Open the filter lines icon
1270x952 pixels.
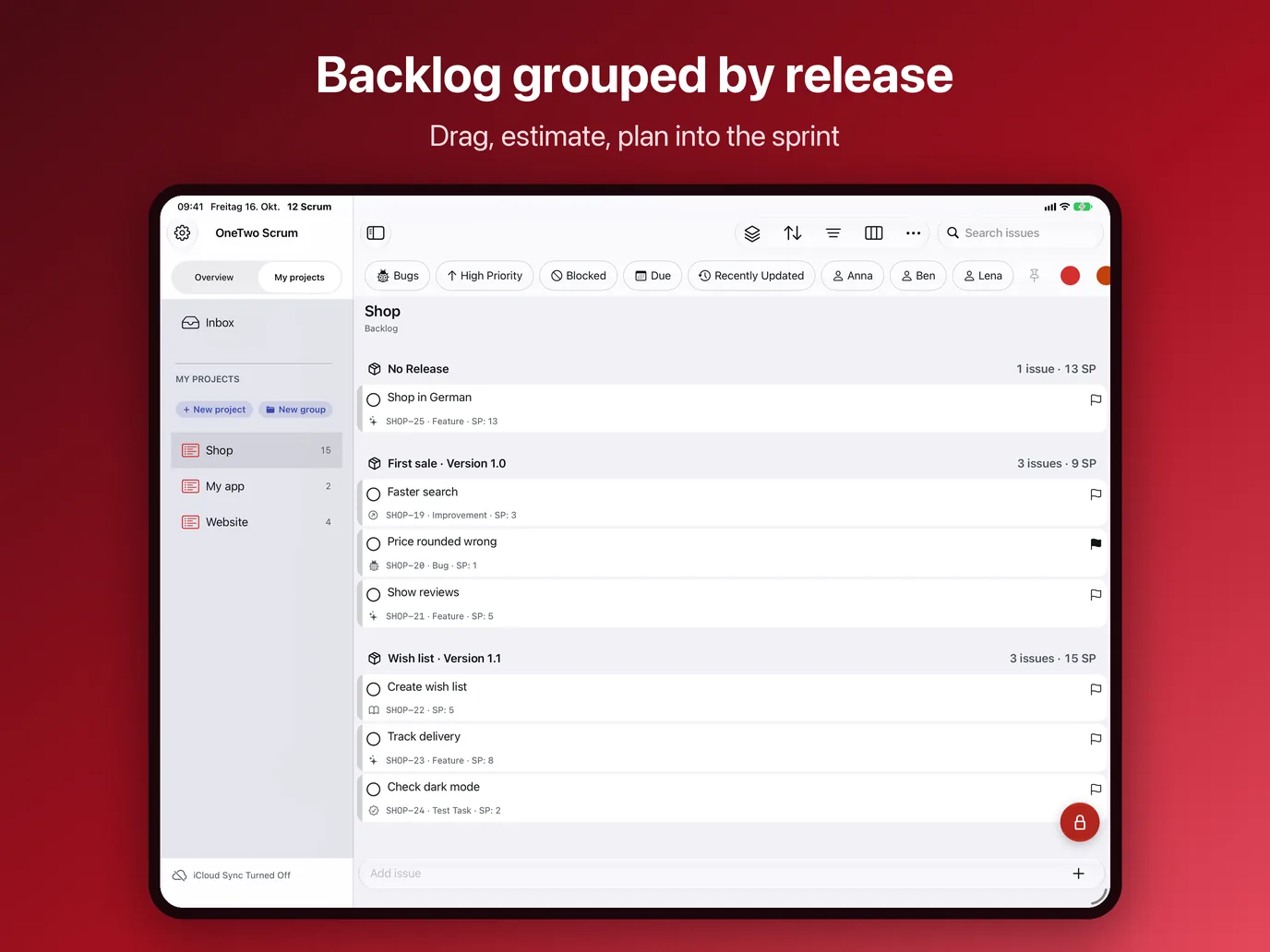tap(833, 233)
